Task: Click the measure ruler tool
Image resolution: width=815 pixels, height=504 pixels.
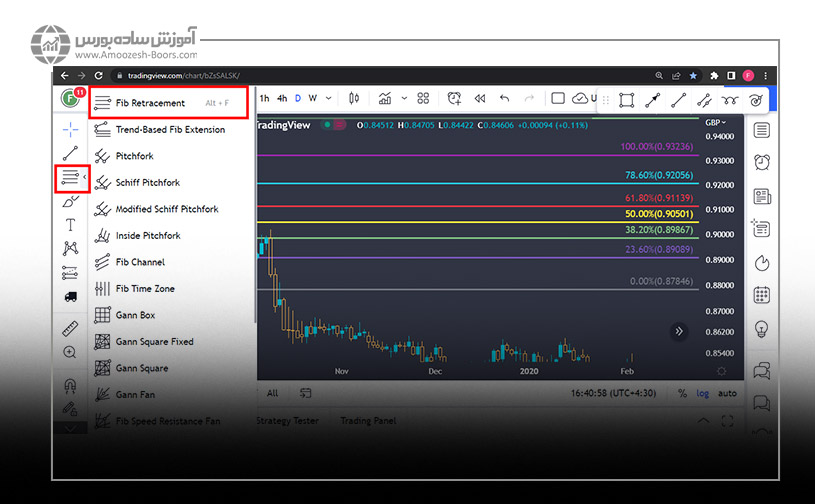Action: 70,328
